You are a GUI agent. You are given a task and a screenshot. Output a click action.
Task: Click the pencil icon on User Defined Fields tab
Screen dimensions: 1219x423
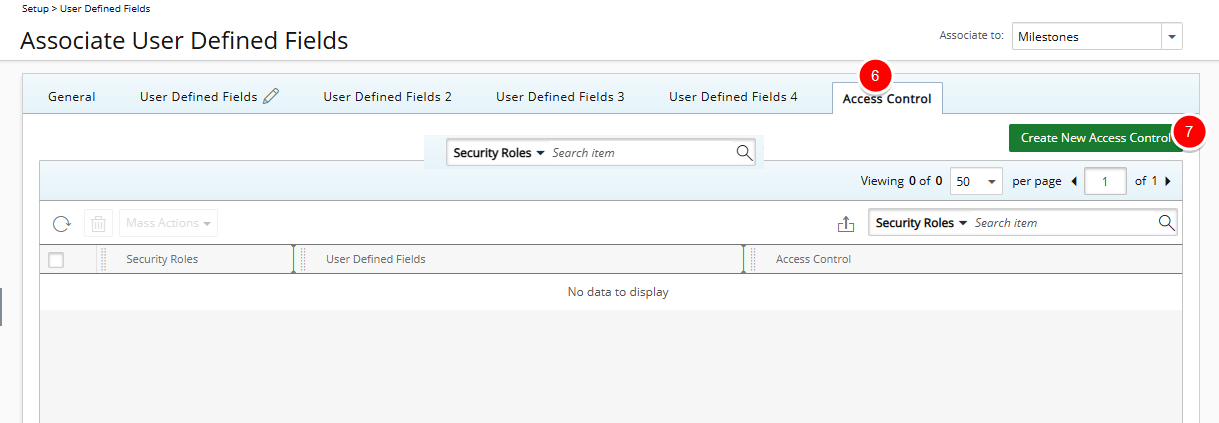pos(271,97)
